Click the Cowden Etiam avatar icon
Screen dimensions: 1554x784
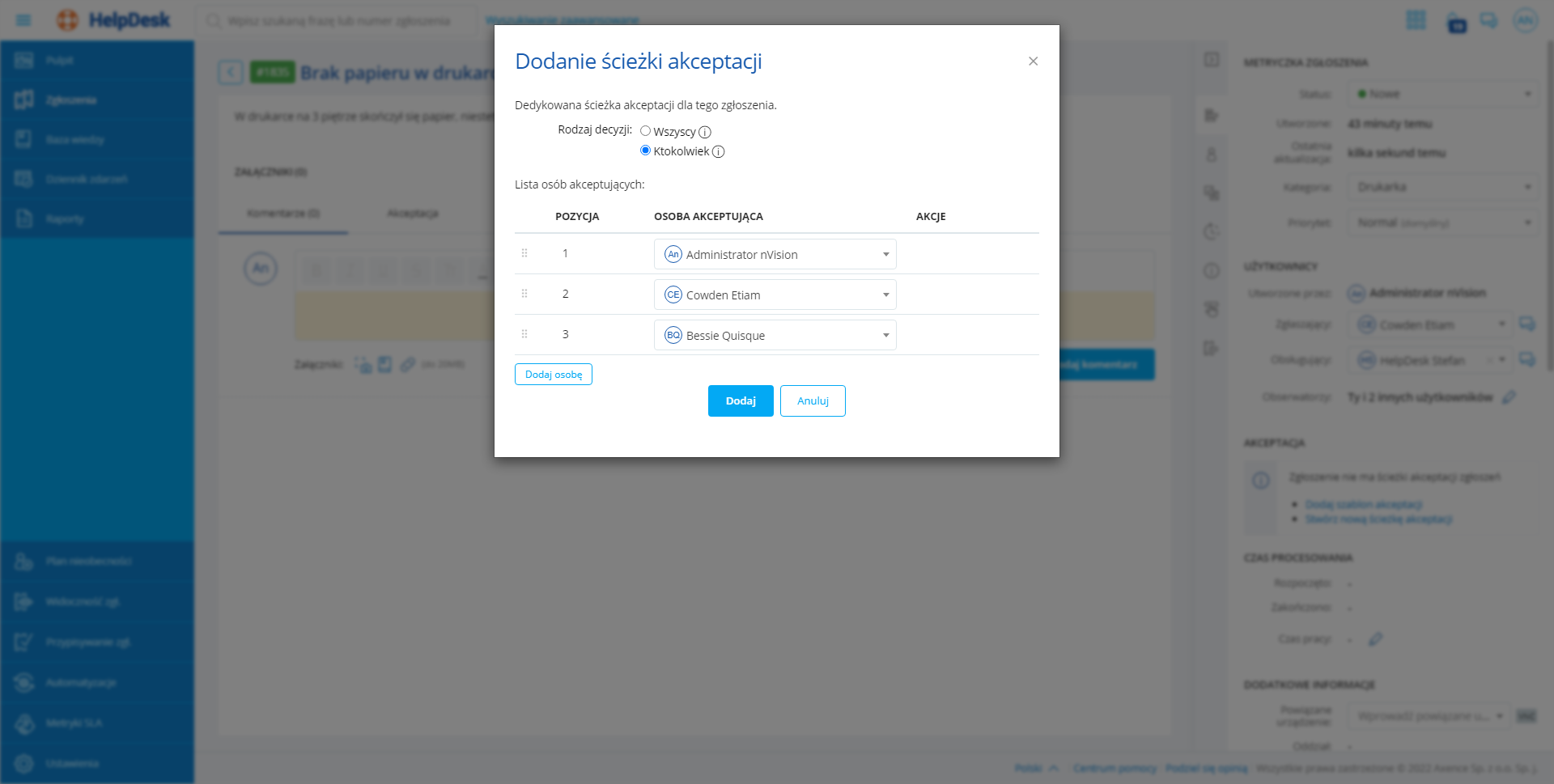coord(673,295)
